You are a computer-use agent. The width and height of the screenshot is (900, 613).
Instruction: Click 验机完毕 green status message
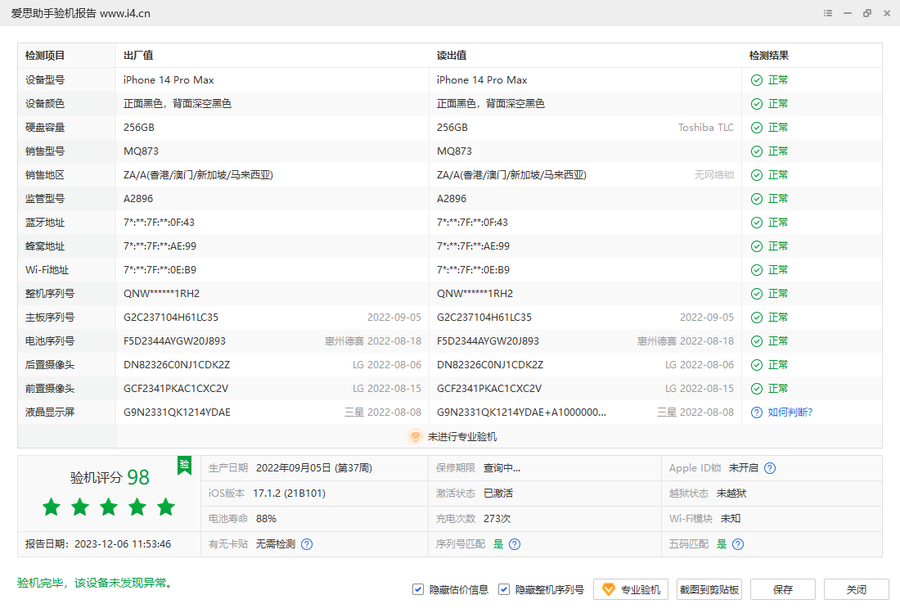95,583
